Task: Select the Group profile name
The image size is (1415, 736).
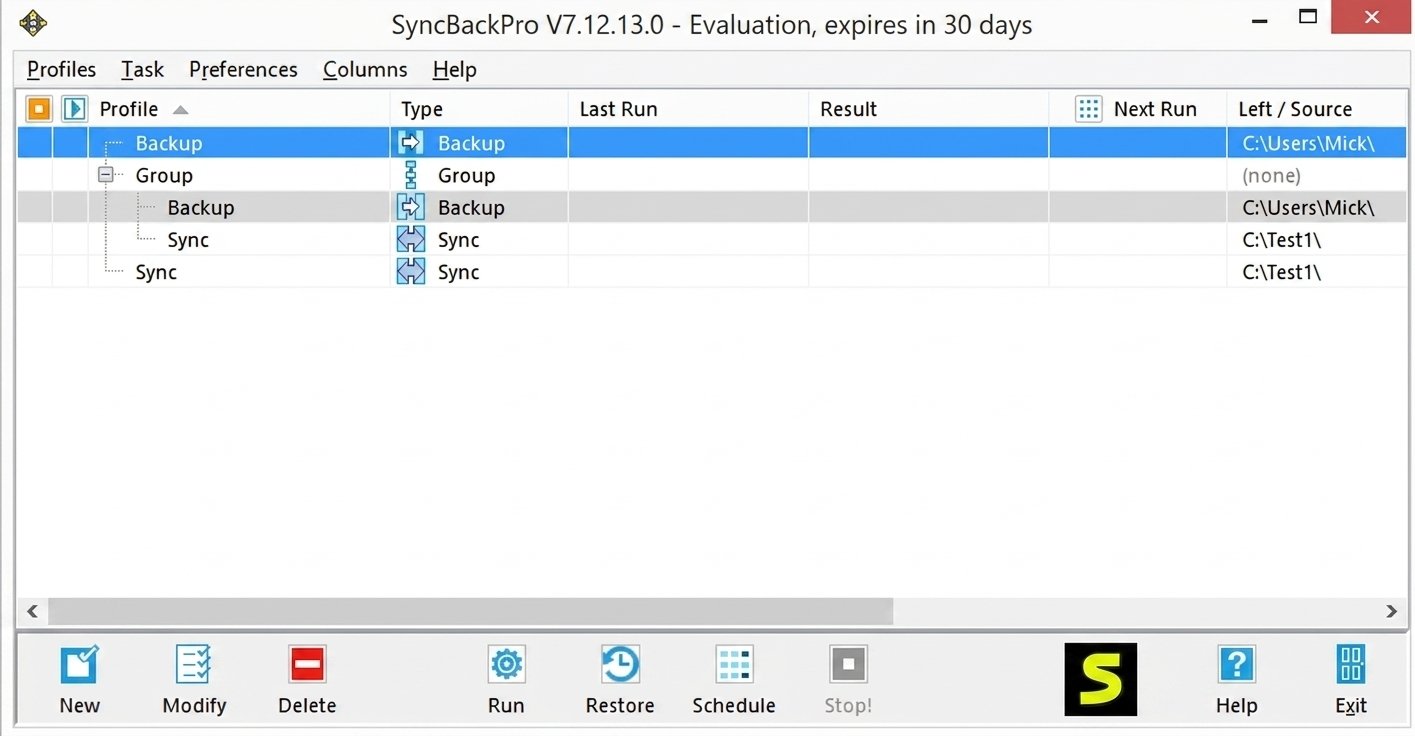Action: (x=164, y=175)
